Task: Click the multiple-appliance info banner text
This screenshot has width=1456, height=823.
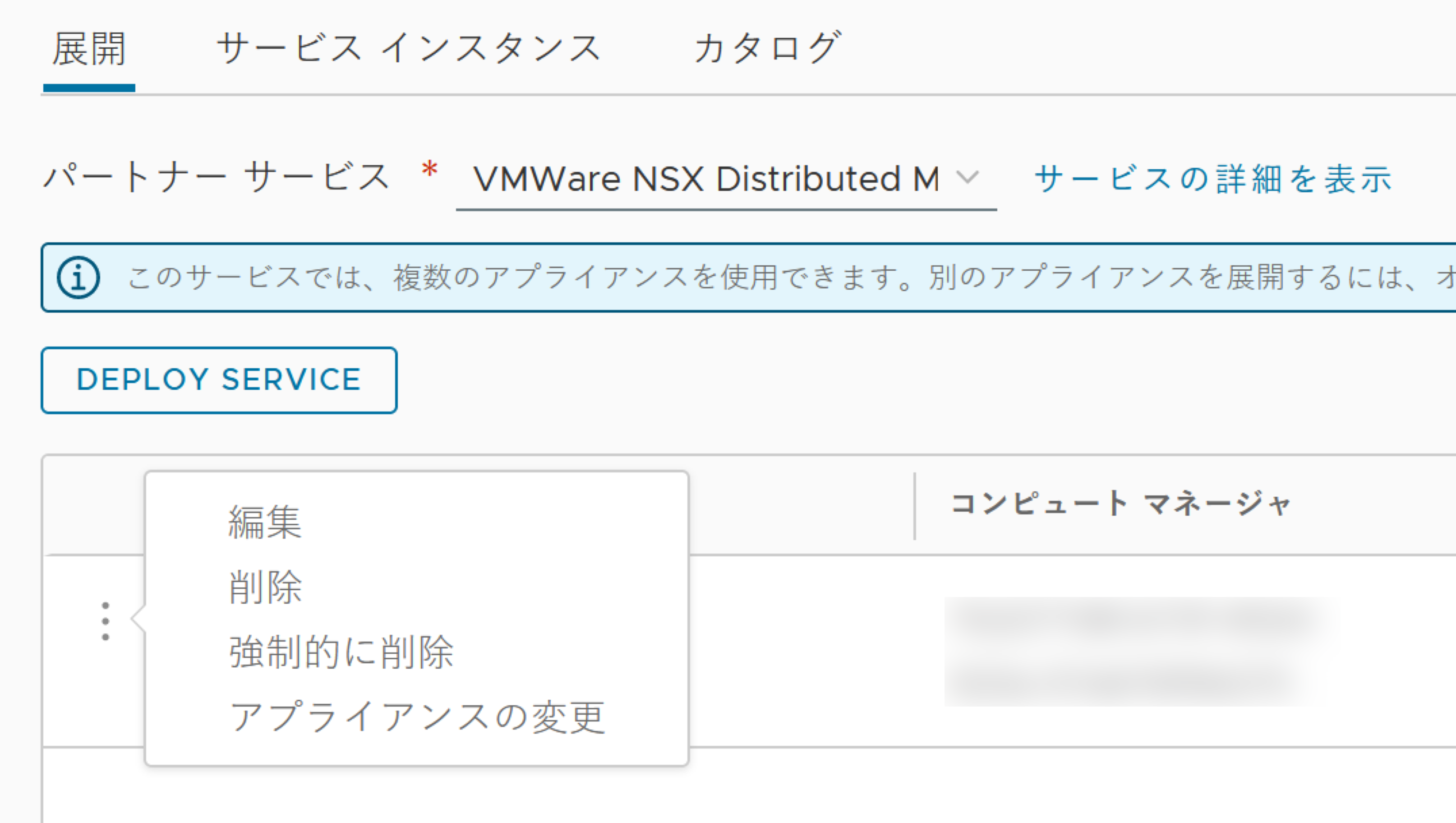Action: [791, 277]
